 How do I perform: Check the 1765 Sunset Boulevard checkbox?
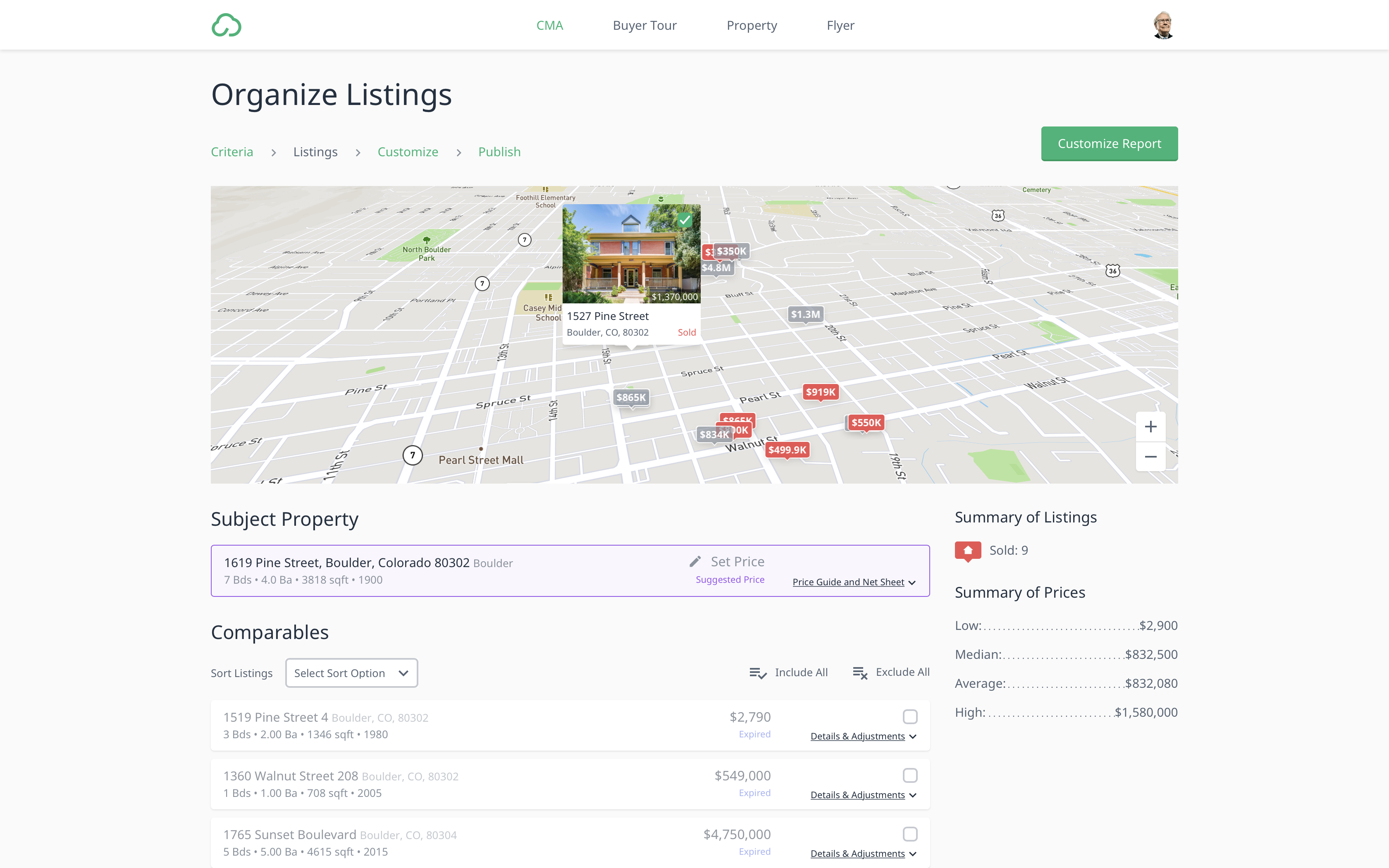pyautogui.click(x=910, y=834)
